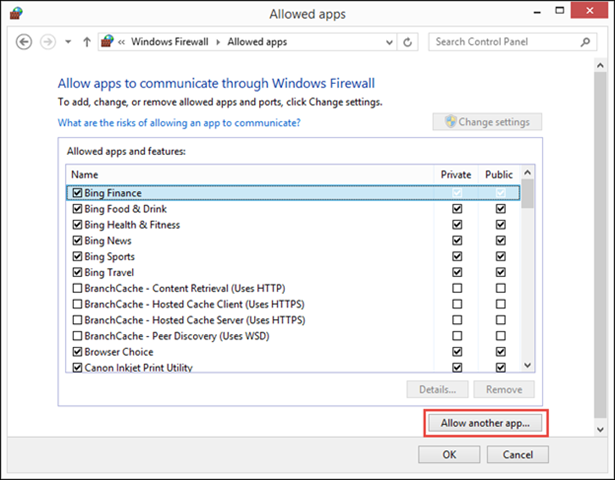This screenshot has height=480, width=615.
Task: Refresh the Allowed apps page
Action: [x=408, y=42]
